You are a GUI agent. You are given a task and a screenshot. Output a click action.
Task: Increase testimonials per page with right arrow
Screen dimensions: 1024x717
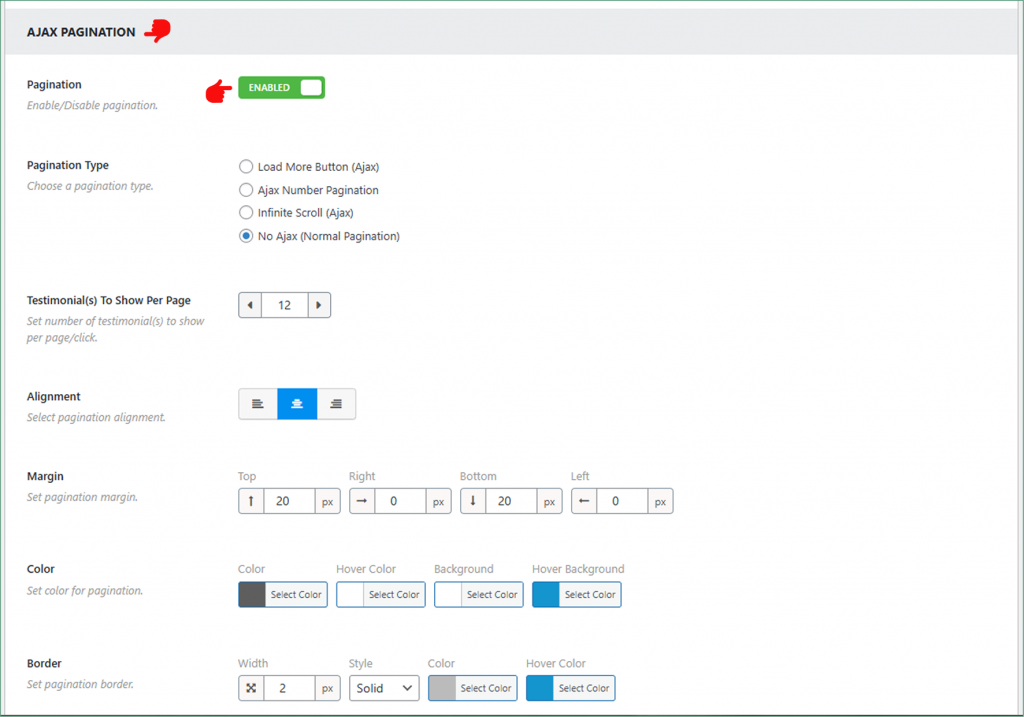pos(319,305)
